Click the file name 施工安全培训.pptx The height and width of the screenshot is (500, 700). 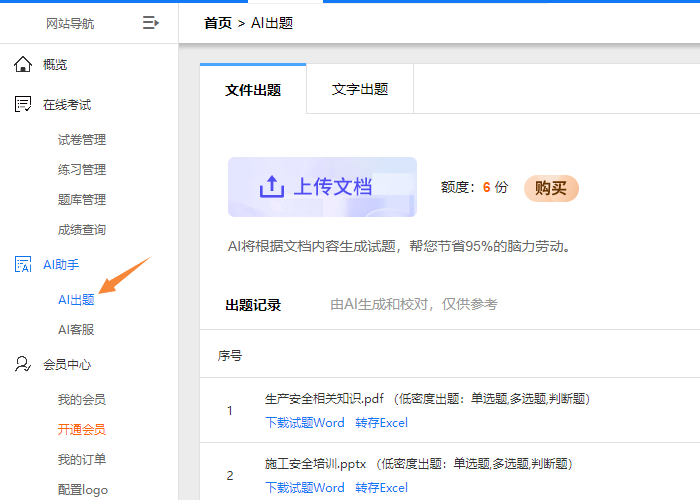[x=316, y=463]
